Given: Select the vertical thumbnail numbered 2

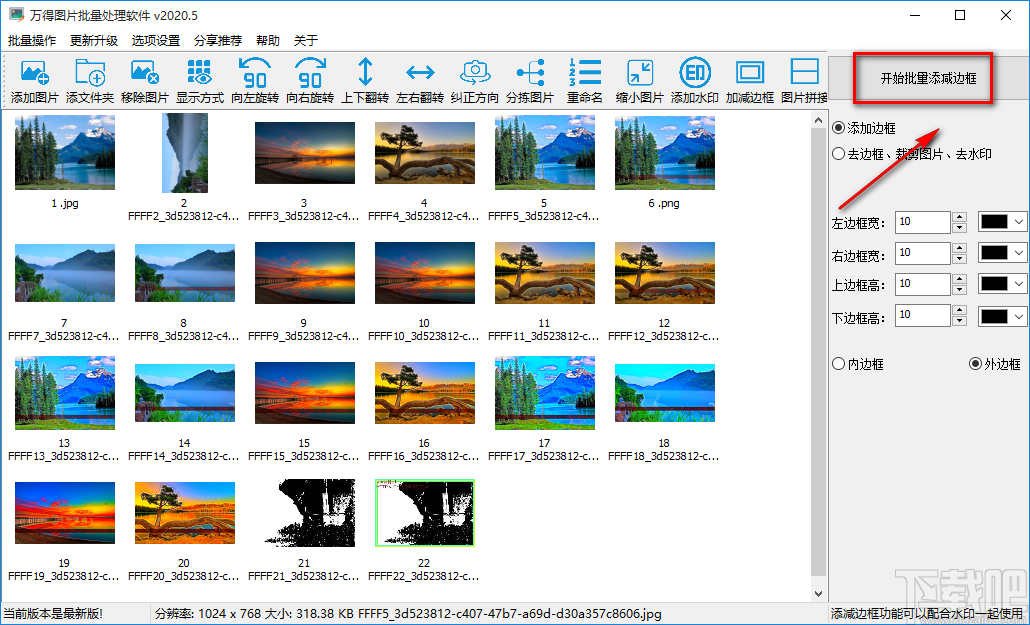Looking at the screenshot, I should (x=185, y=152).
